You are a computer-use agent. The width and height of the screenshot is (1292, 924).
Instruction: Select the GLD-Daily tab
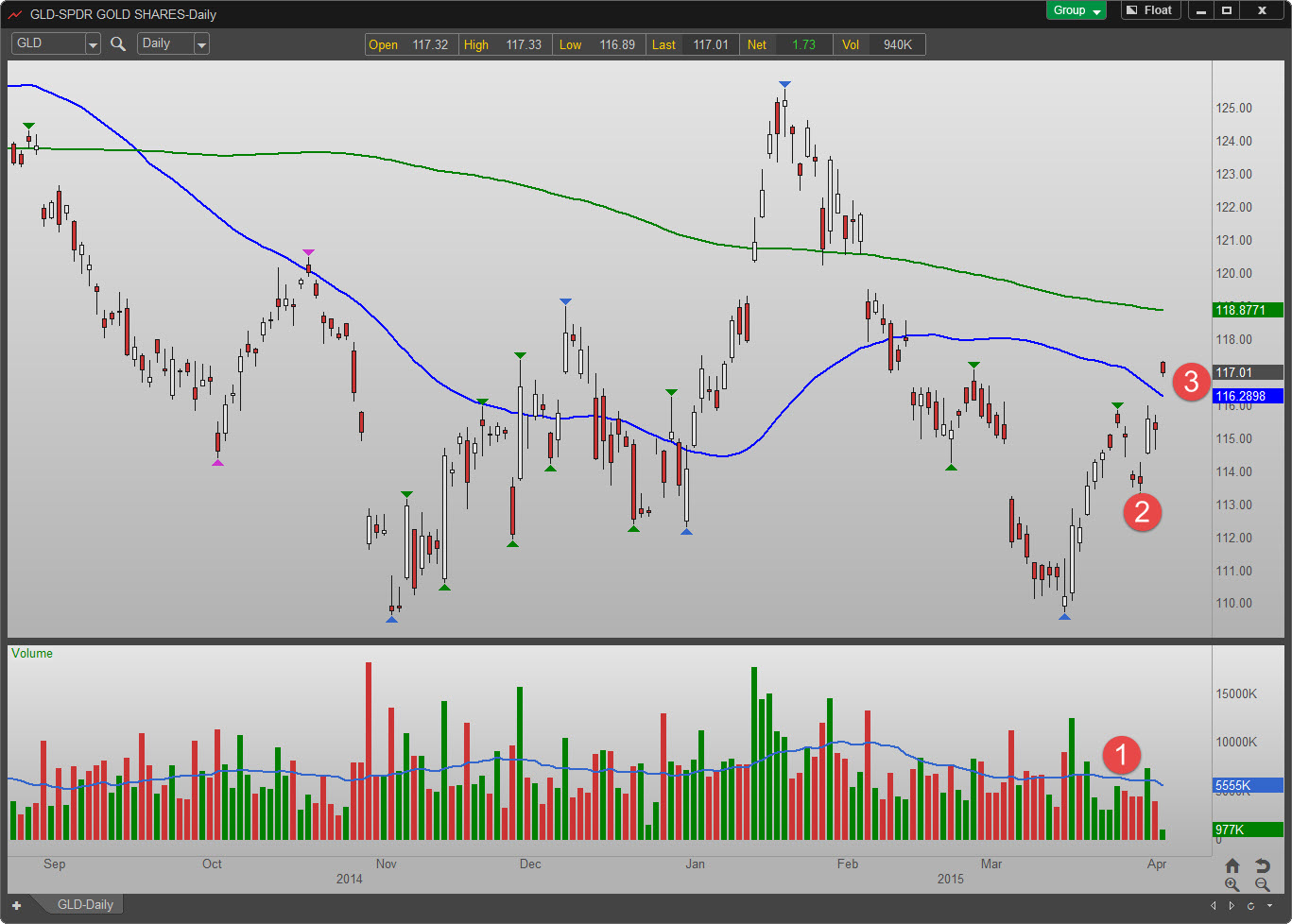(85, 905)
